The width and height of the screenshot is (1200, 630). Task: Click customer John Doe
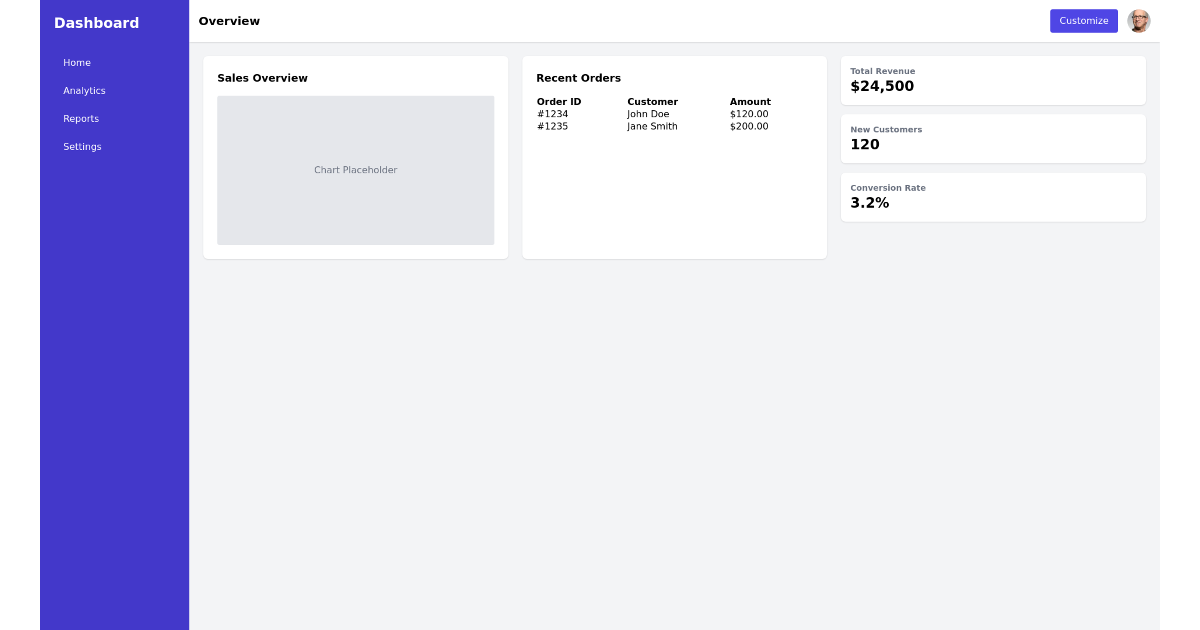coord(647,114)
